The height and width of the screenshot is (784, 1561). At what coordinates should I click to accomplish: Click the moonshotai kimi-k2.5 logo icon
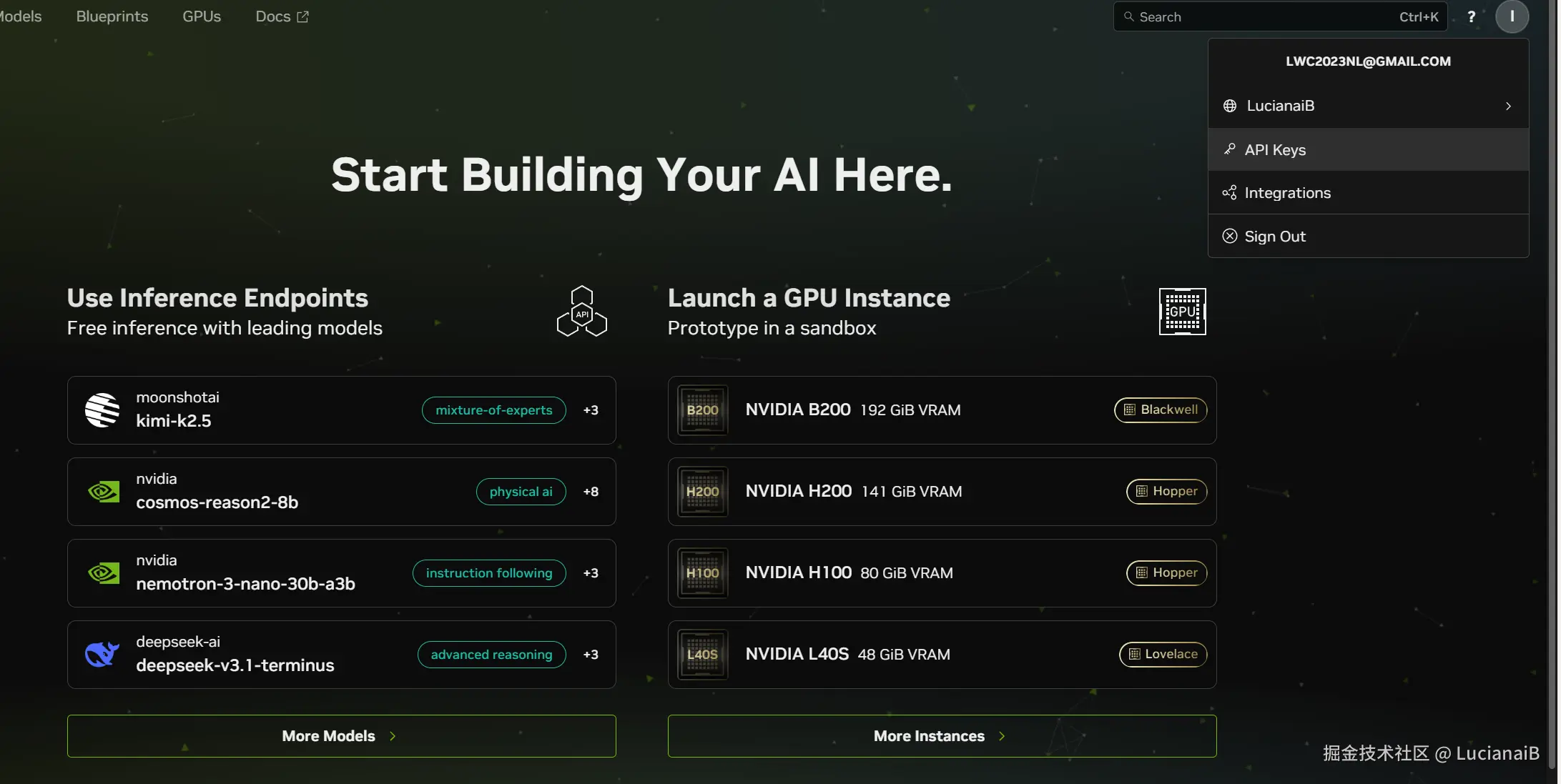click(x=102, y=410)
